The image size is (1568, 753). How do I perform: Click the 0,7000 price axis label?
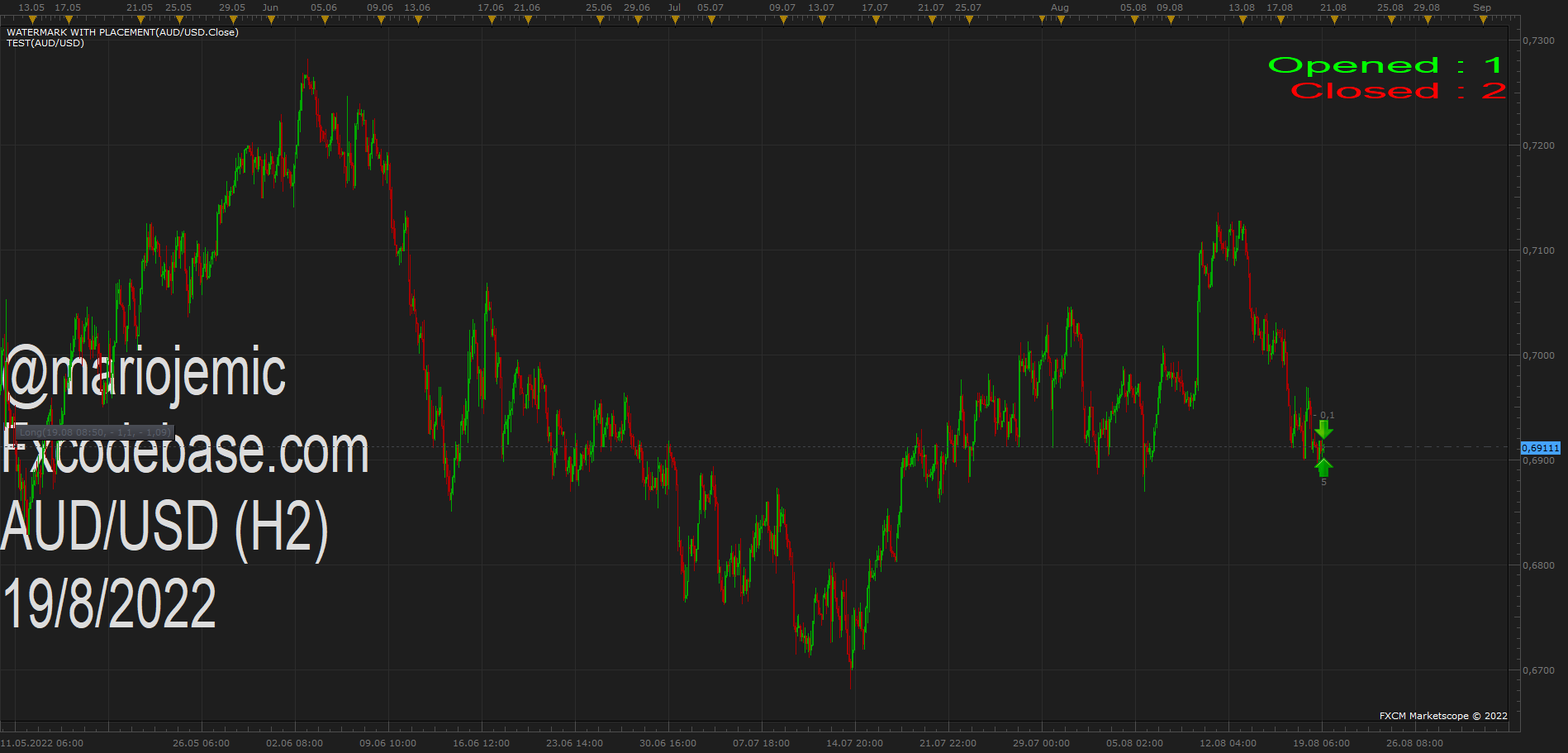1538,355
